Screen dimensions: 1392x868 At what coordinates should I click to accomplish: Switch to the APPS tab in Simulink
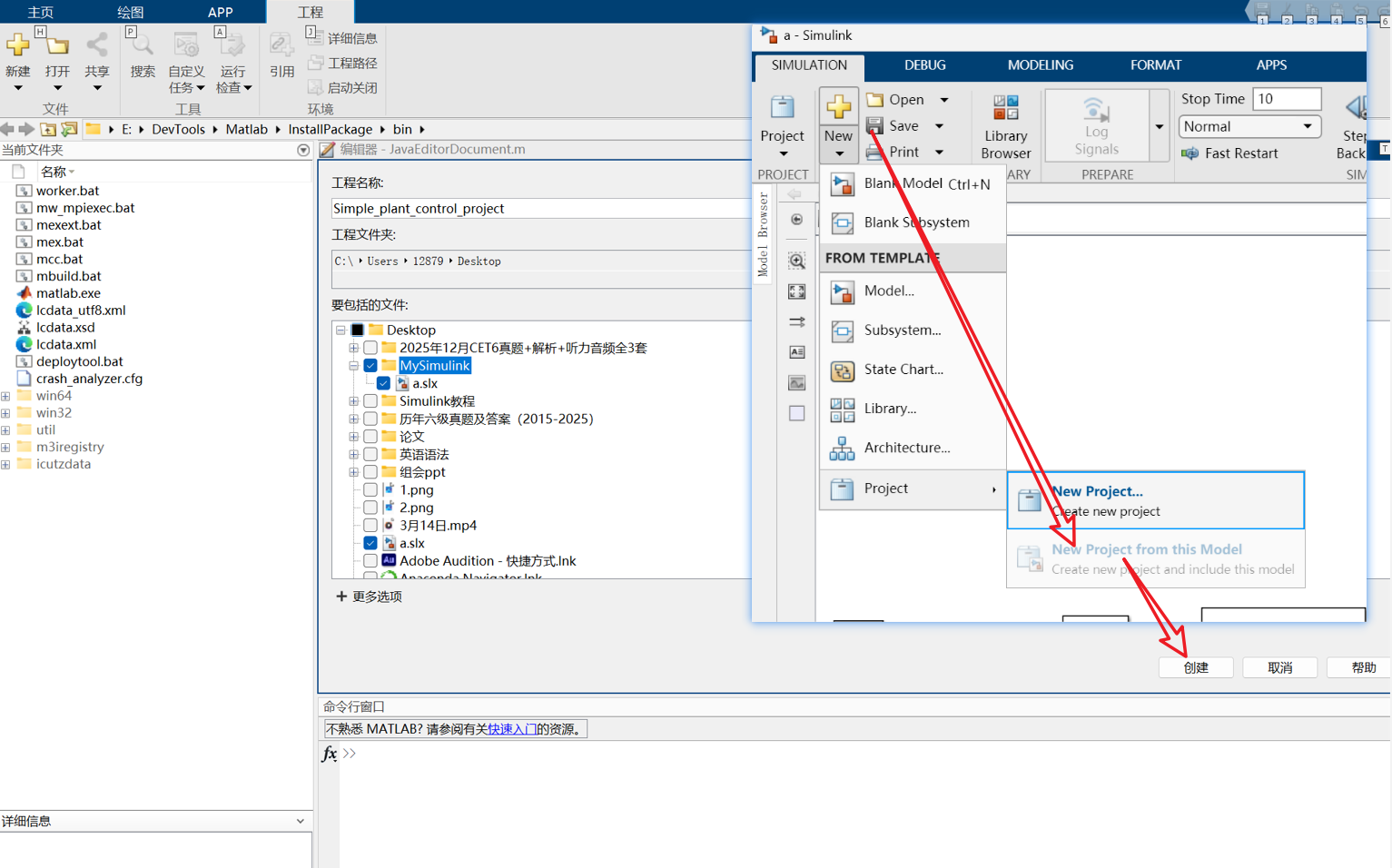click(x=1270, y=64)
